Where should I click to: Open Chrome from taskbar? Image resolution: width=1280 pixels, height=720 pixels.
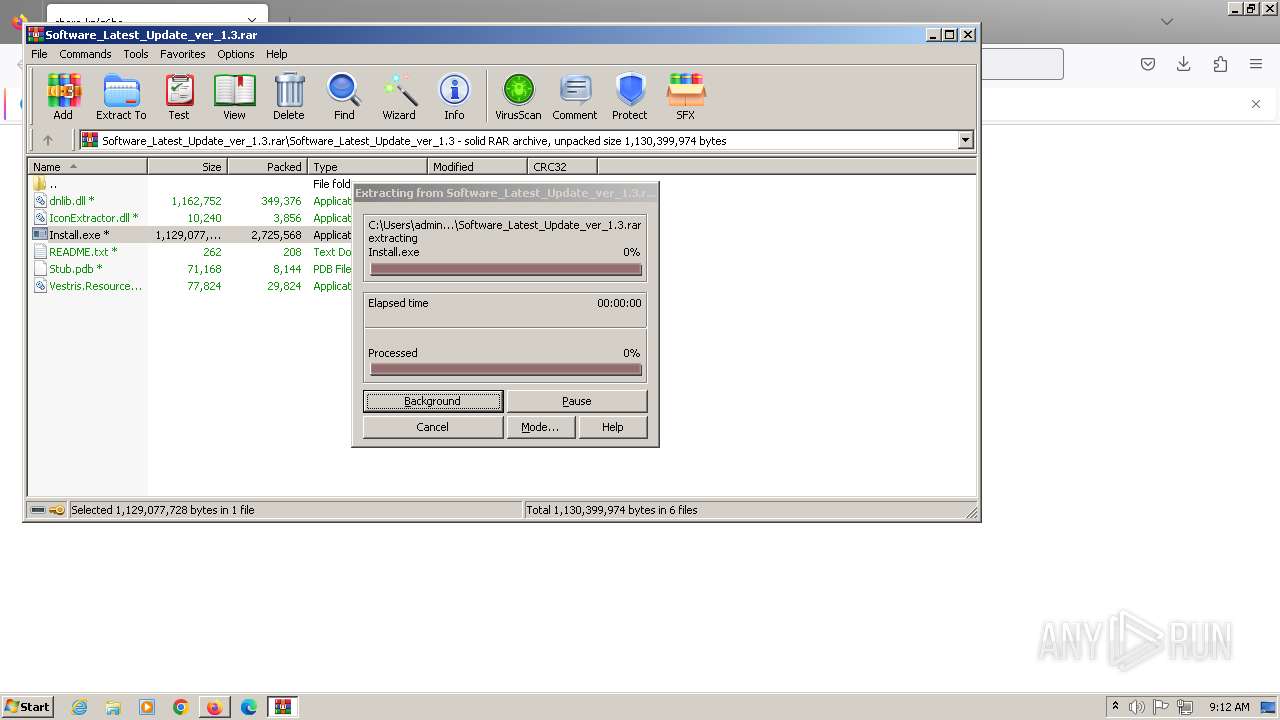coord(181,707)
